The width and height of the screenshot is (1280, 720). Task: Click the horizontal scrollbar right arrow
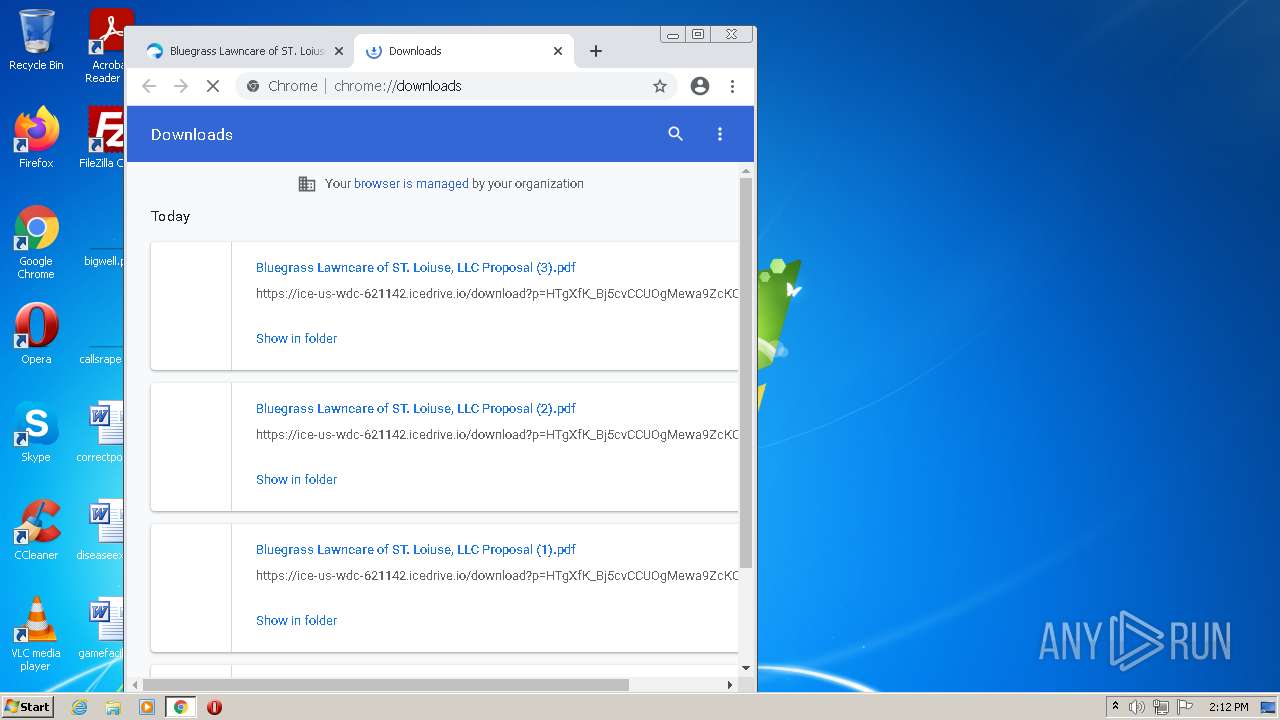[730, 685]
